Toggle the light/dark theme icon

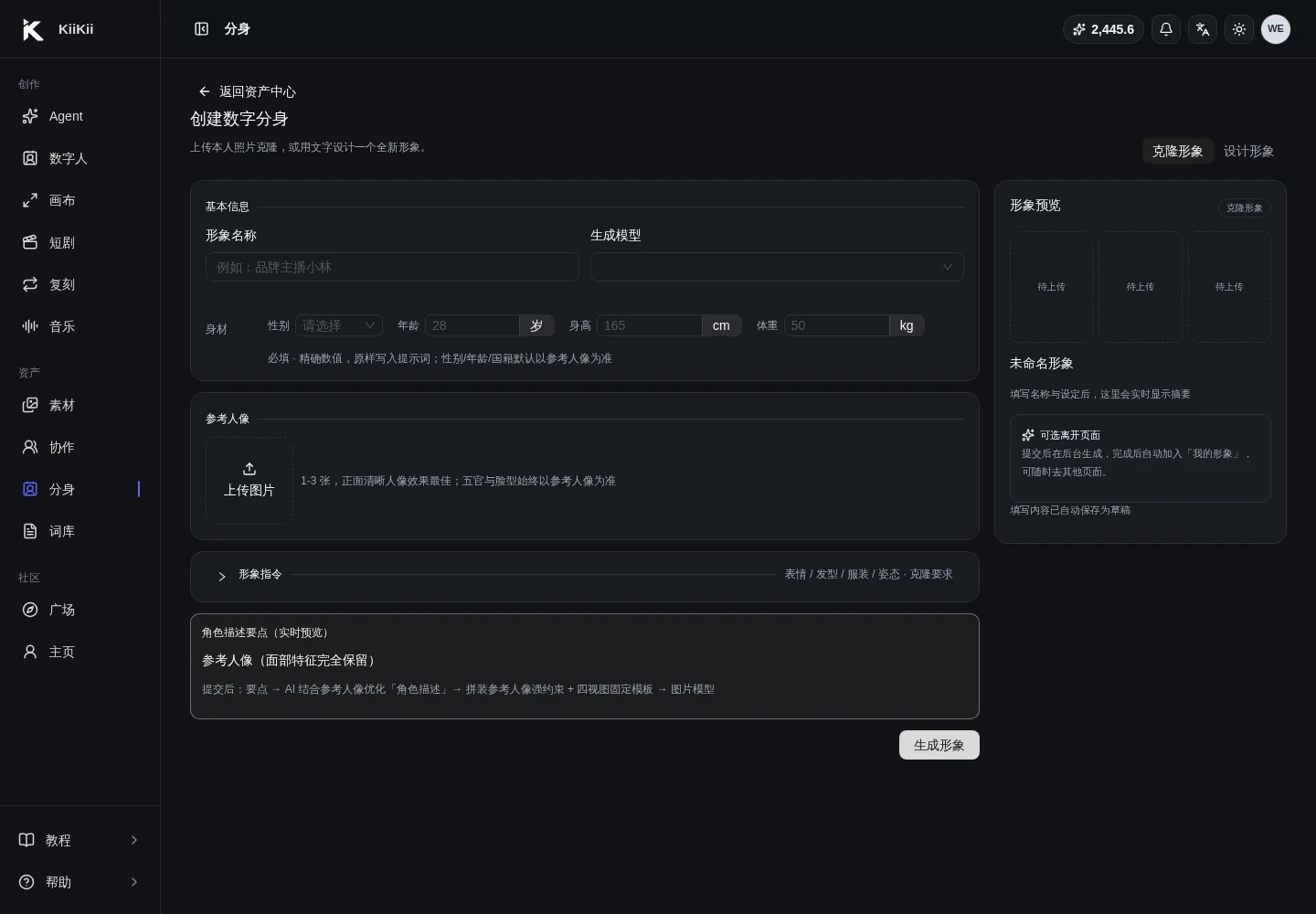tap(1239, 29)
